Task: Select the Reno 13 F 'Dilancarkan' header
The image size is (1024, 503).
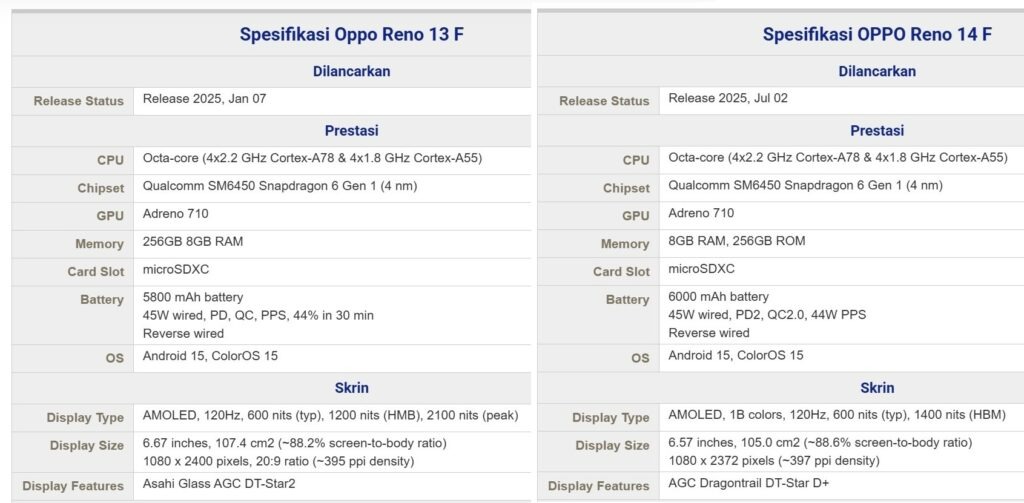Action: pyautogui.click(x=351, y=71)
